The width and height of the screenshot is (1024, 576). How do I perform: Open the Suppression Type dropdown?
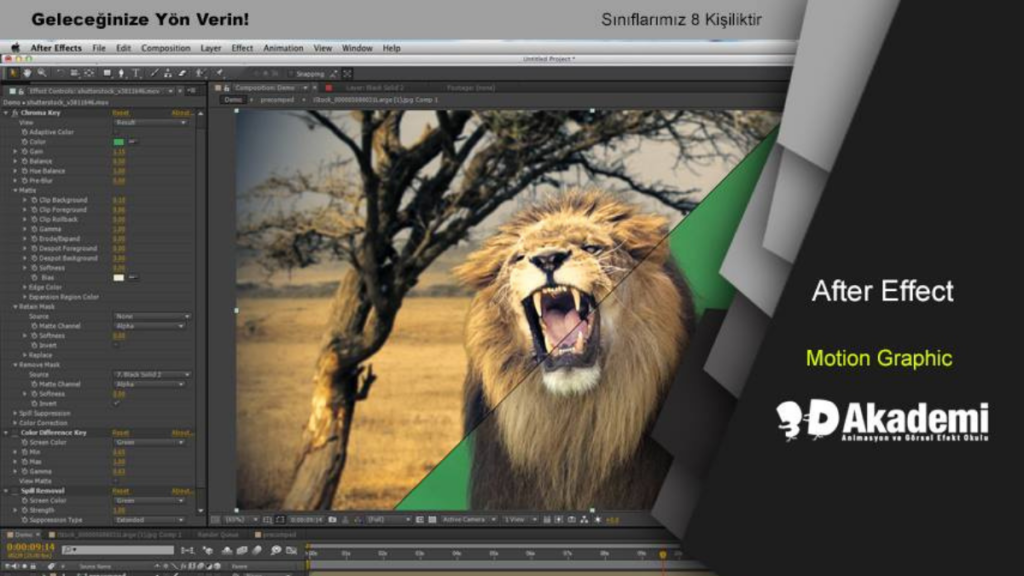[x=151, y=520]
